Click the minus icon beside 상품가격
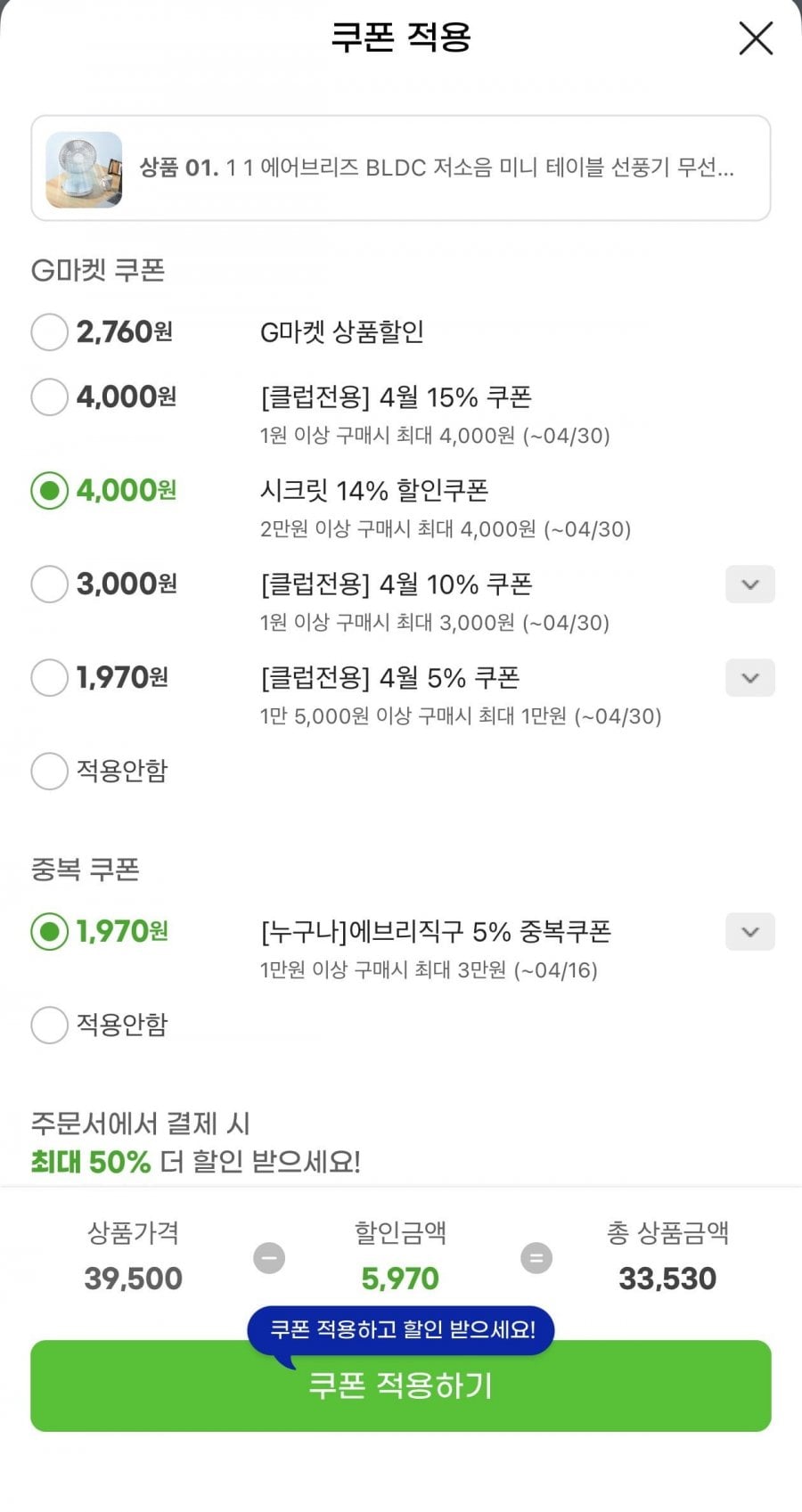Image resolution: width=802 pixels, height=1512 pixels. [269, 1258]
